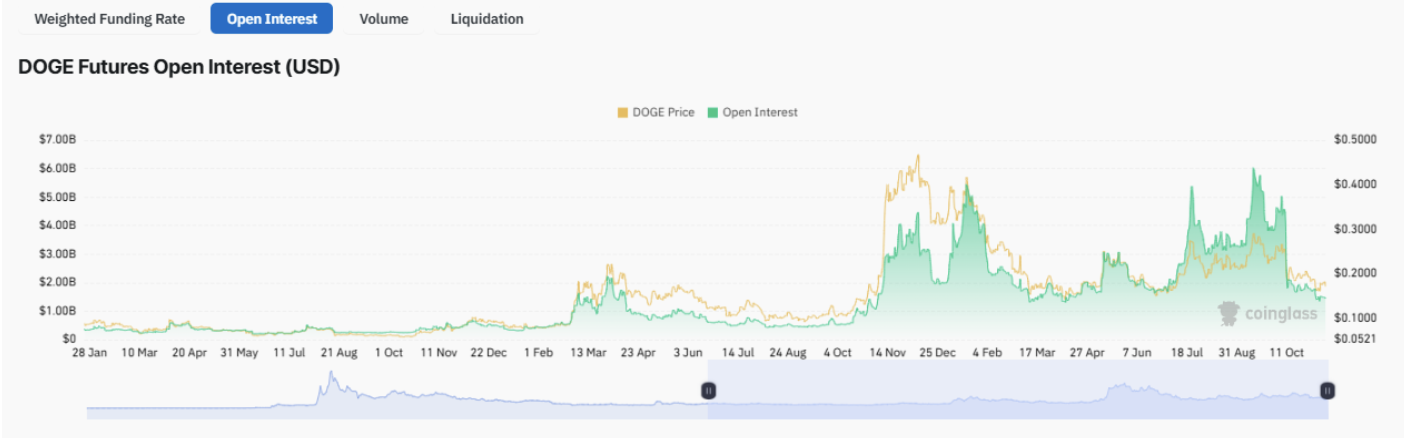This screenshot has height=438, width=1404.
Task: Click the 11 Jul date label
Action: point(289,353)
